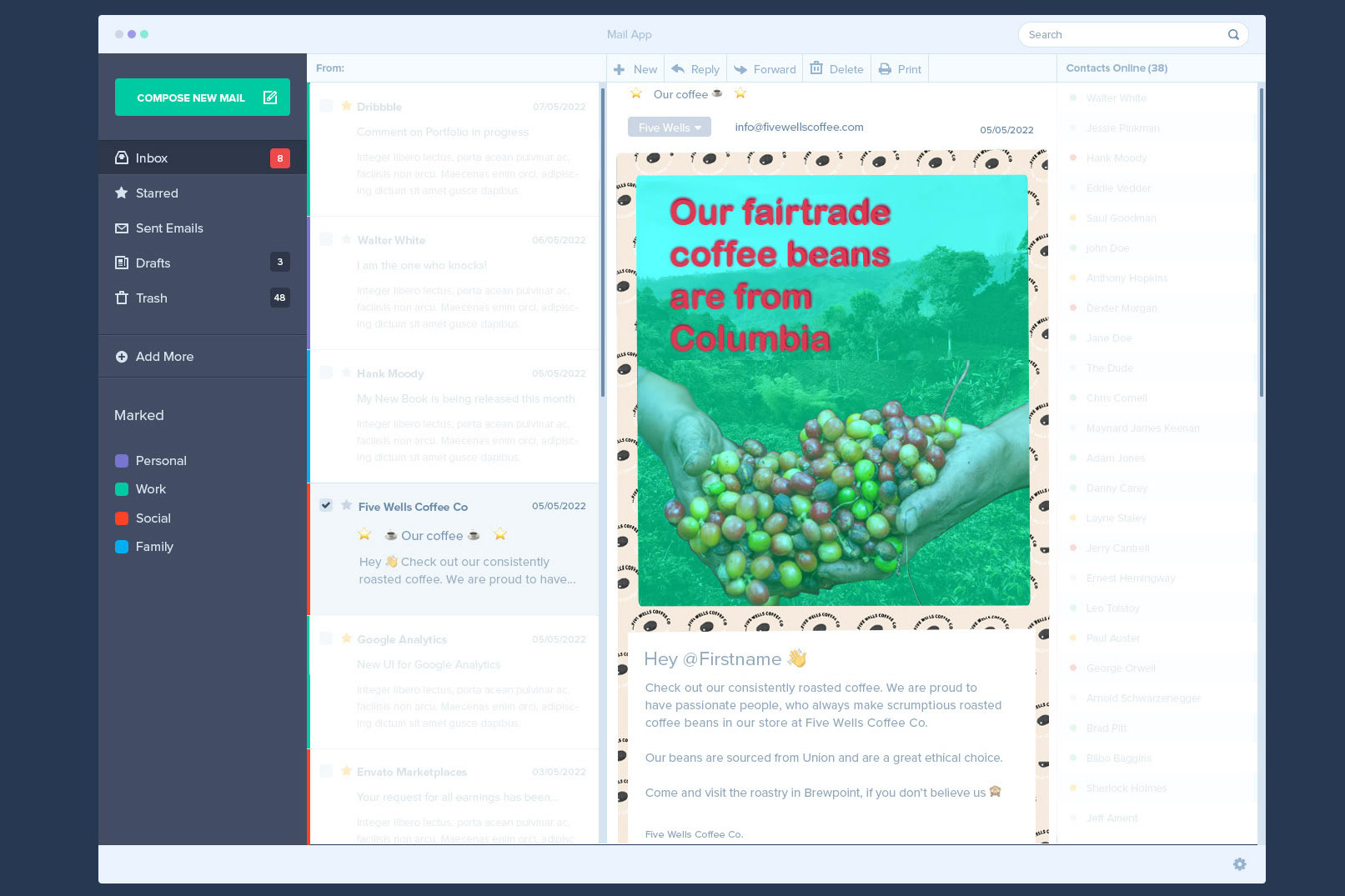Tick the checkbox for Walter White email
1345x896 pixels.
[x=326, y=239]
